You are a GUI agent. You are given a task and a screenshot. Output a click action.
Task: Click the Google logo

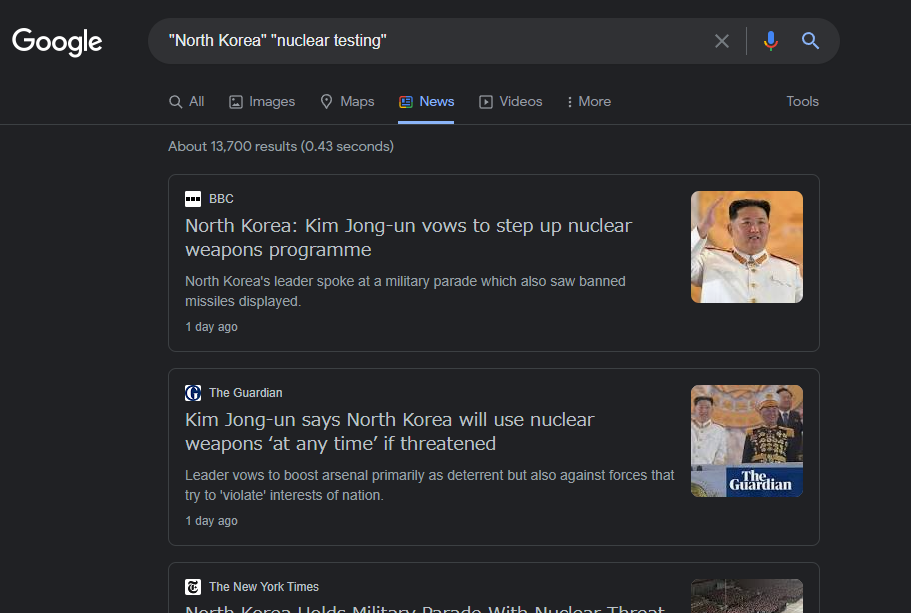click(x=57, y=41)
